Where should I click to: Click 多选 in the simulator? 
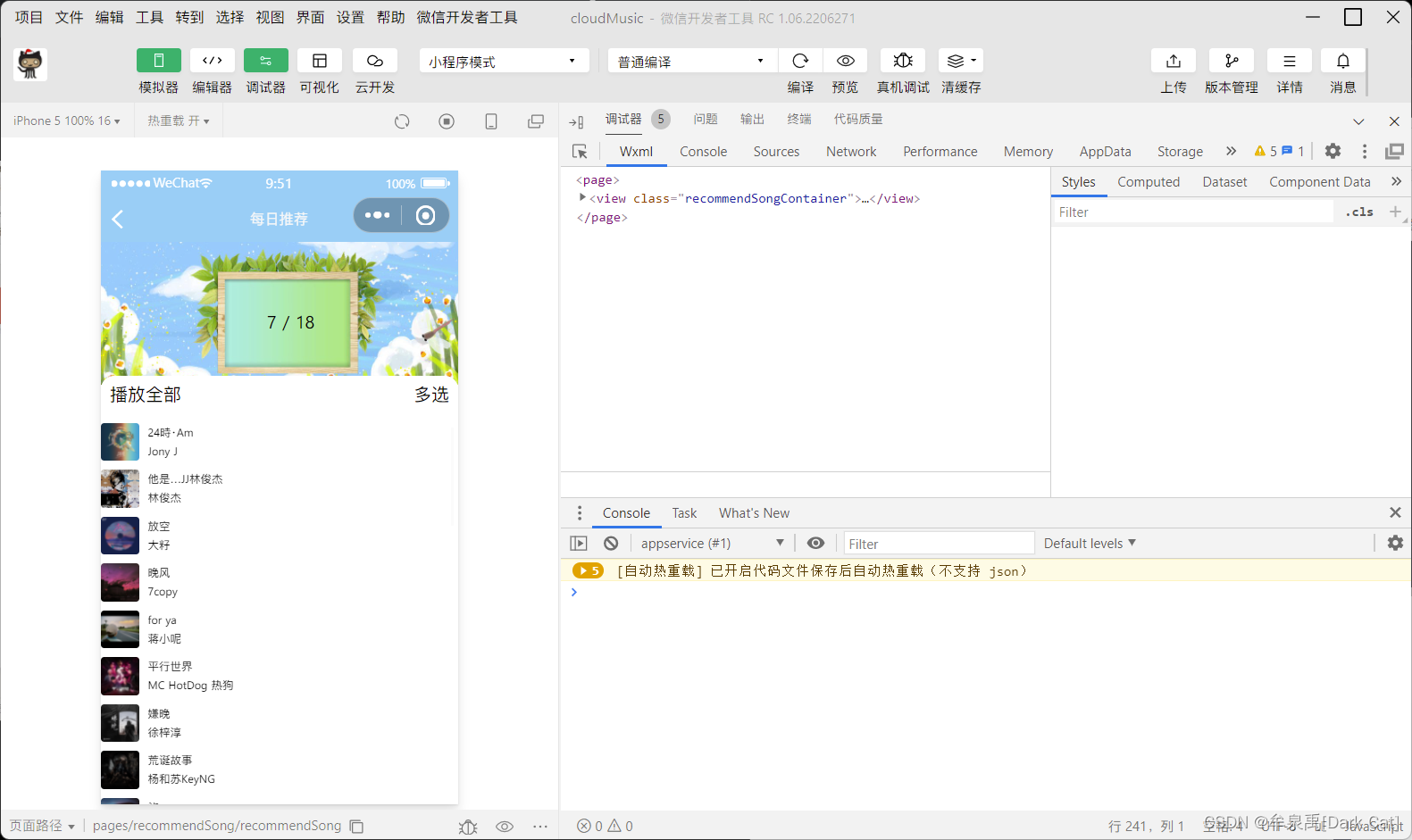coord(431,395)
